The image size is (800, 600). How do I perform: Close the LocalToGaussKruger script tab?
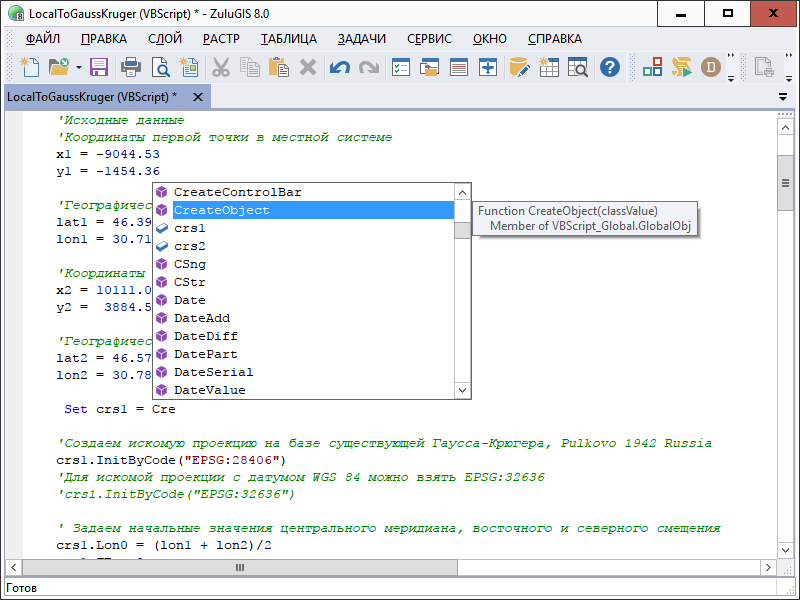coord(197,97)
